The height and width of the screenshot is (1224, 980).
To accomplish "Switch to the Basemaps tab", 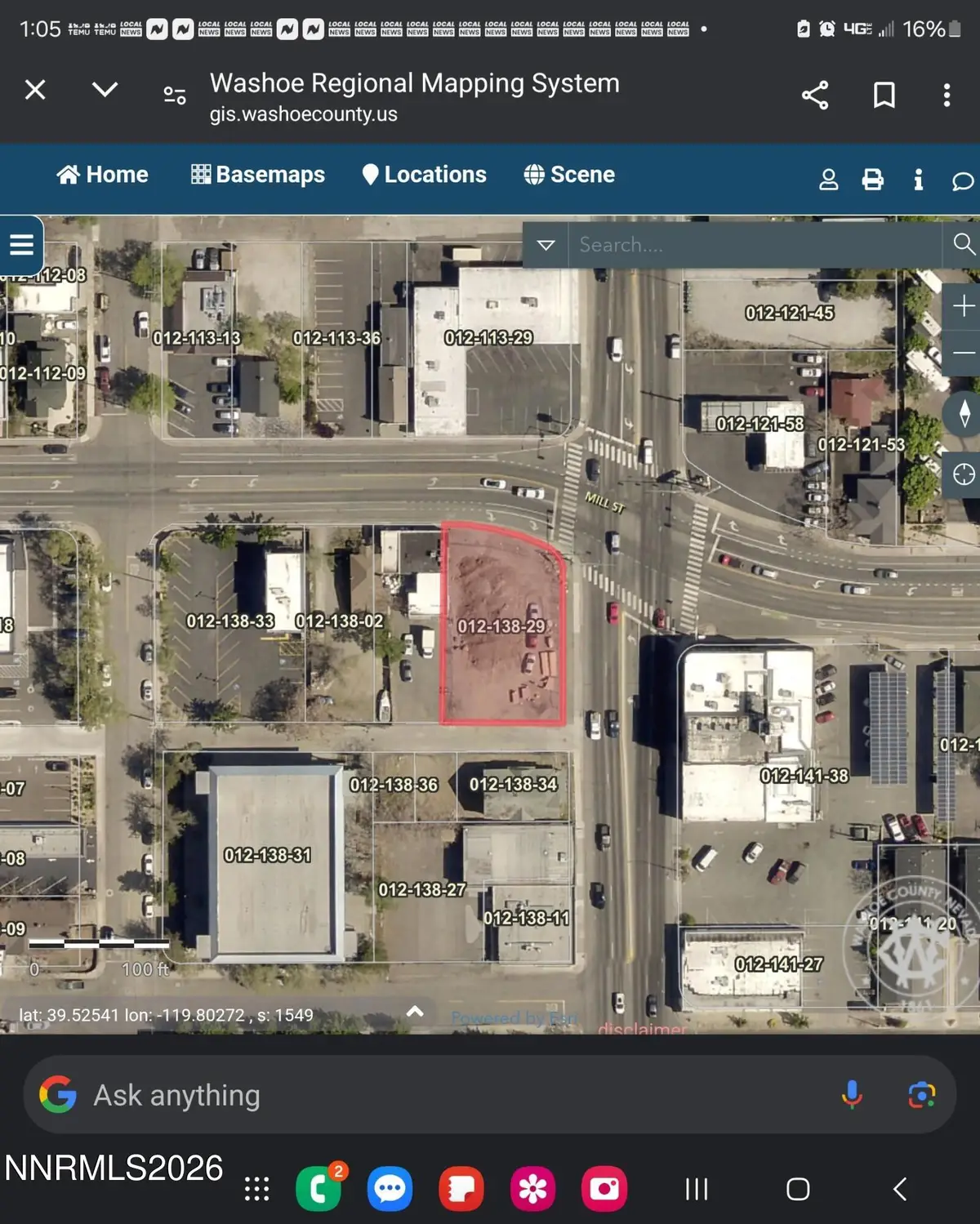I will [257, 174].
